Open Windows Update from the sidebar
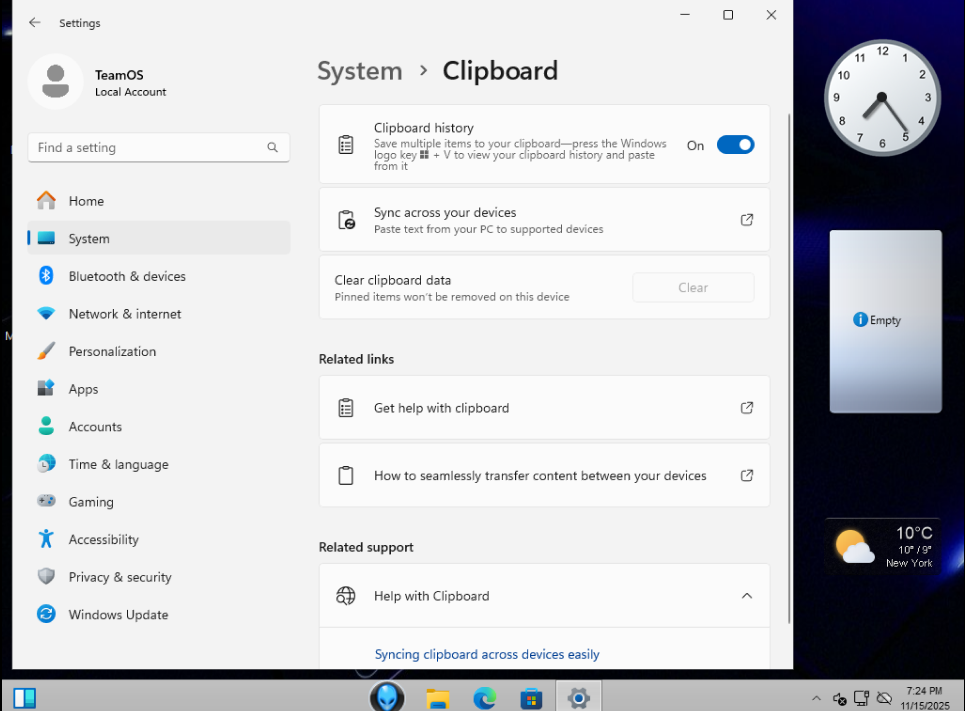965x711 pixels. coord(118,615)
